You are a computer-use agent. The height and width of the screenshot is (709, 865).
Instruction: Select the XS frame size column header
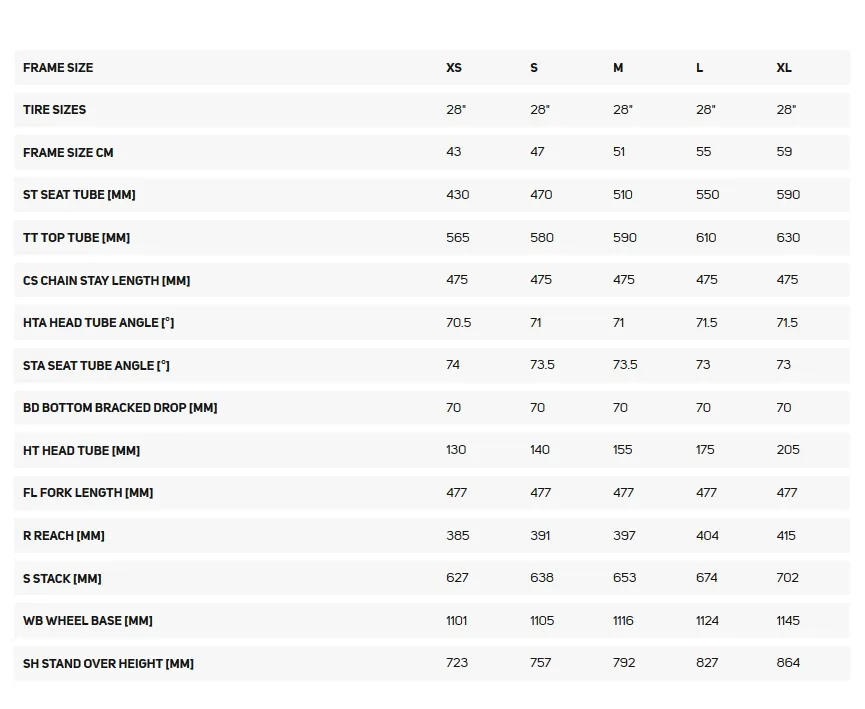click(453, 68)
